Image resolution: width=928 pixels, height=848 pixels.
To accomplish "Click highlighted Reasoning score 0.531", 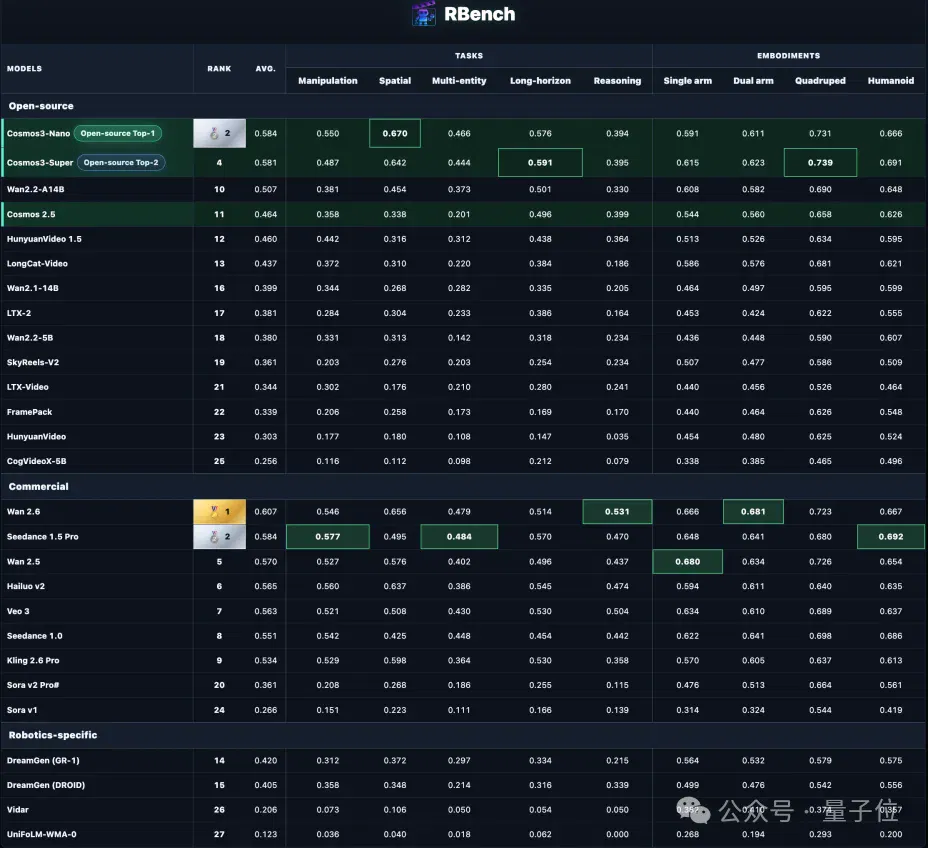I will pyautogui.click(x=617, y=511).
